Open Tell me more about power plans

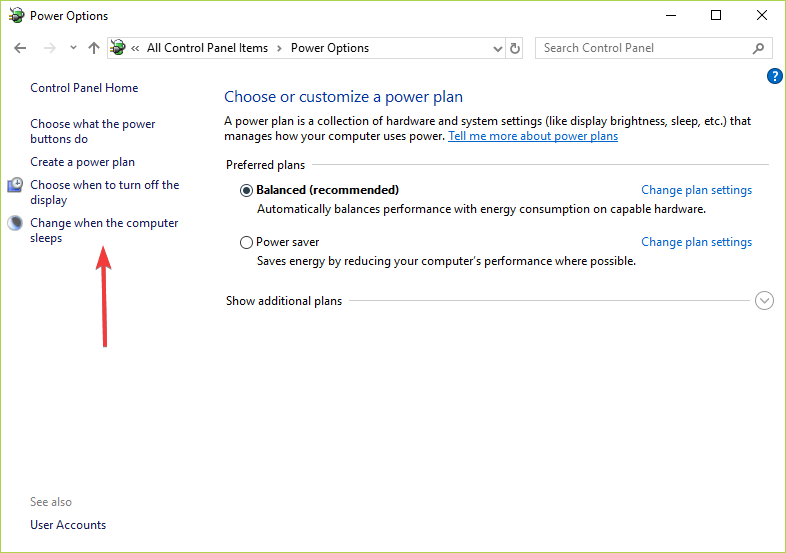click(x=533, y=136)
